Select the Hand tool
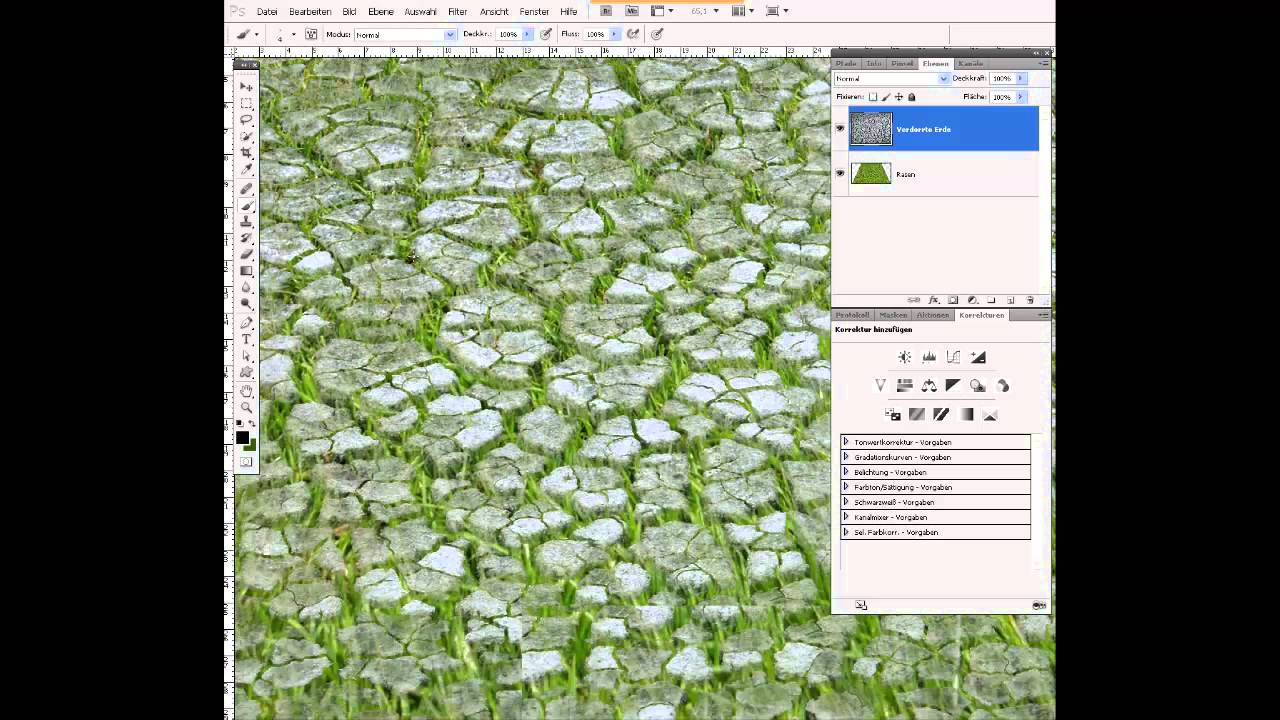Viewport: 1280px width, 720px height. tap(246, 391)
